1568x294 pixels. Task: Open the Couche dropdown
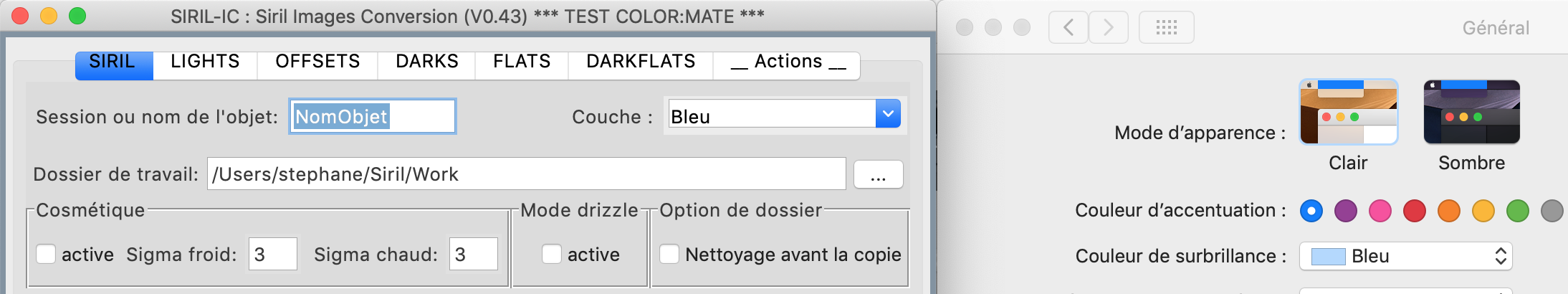(888, 114)
